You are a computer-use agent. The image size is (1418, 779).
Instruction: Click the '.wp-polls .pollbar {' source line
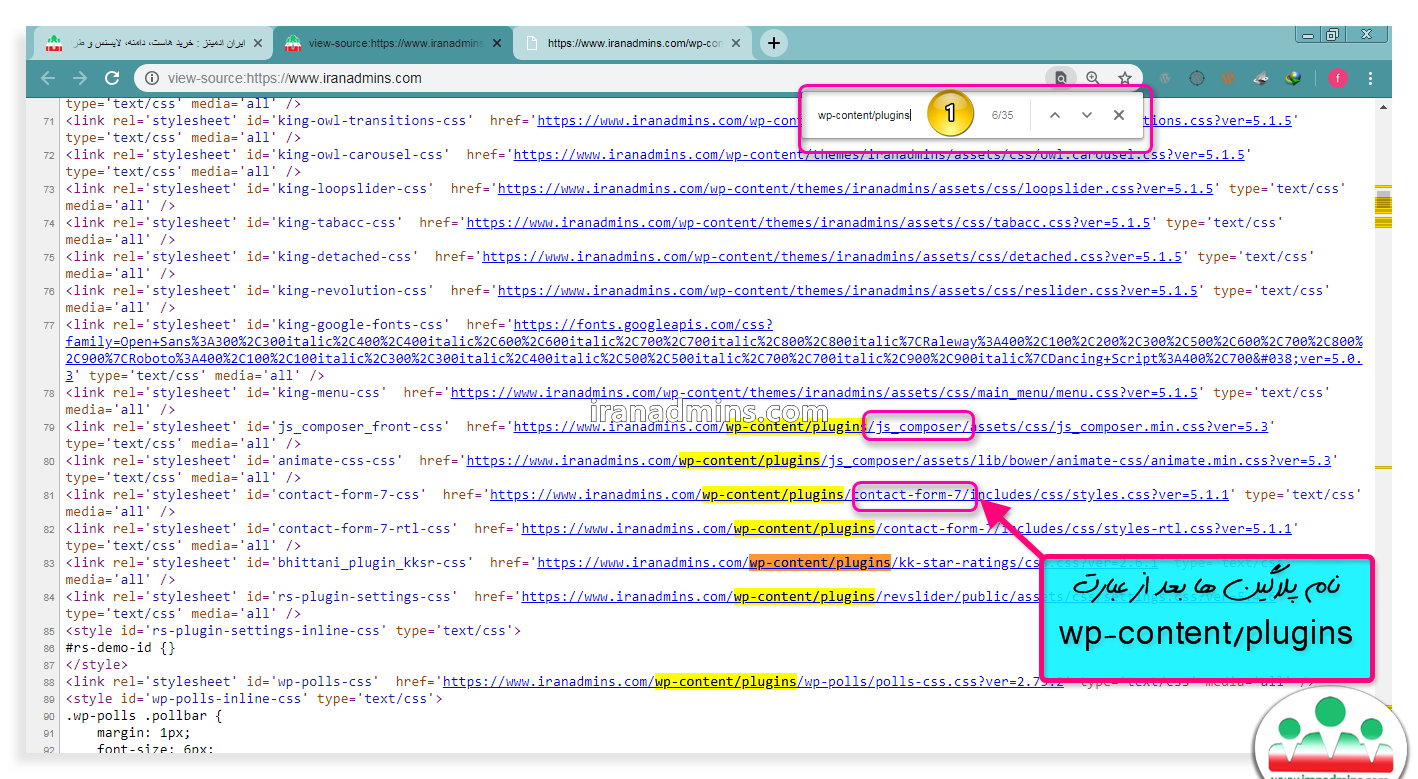click(x=144, y=715)
